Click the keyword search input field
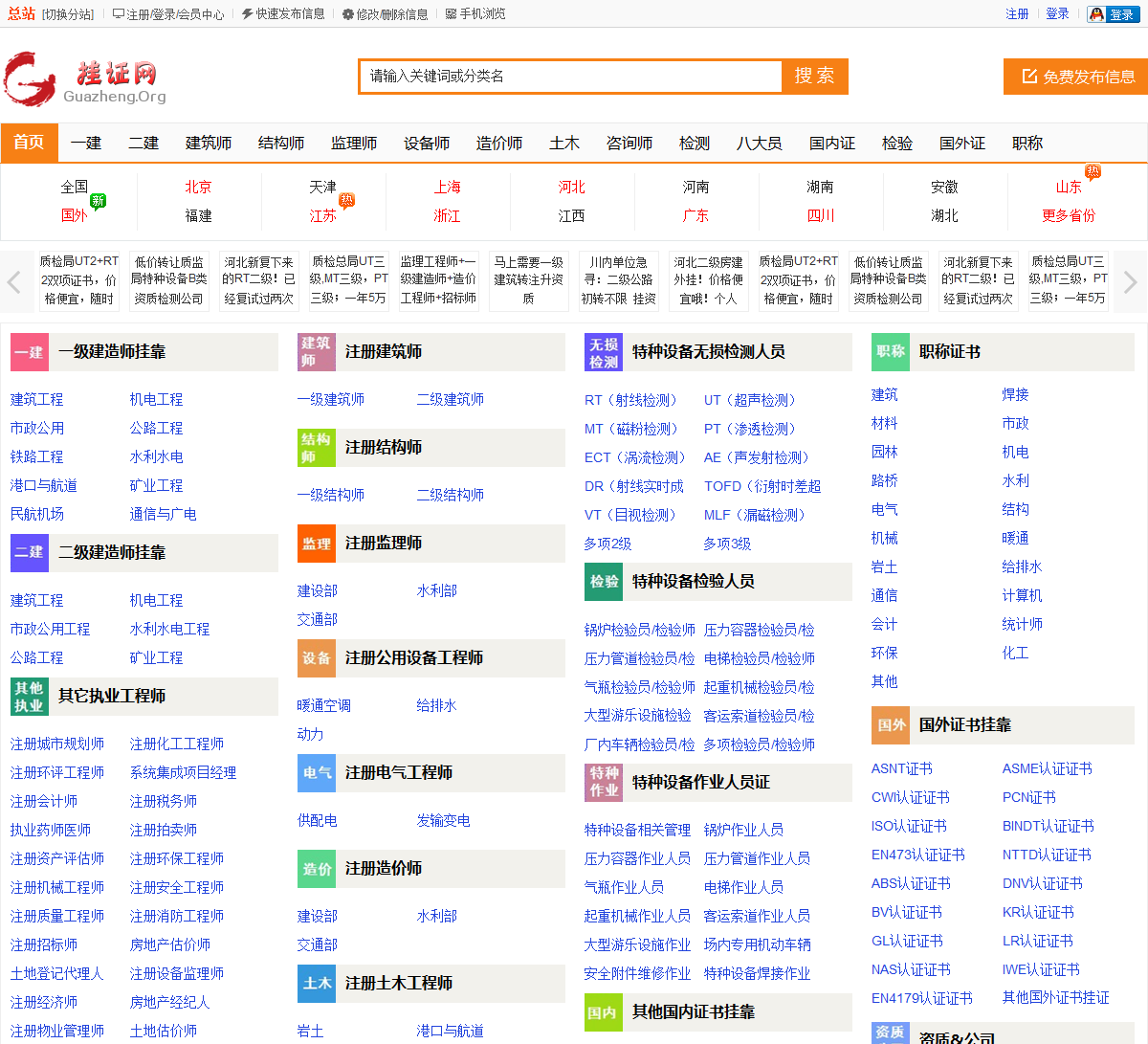 click(571, 77)
